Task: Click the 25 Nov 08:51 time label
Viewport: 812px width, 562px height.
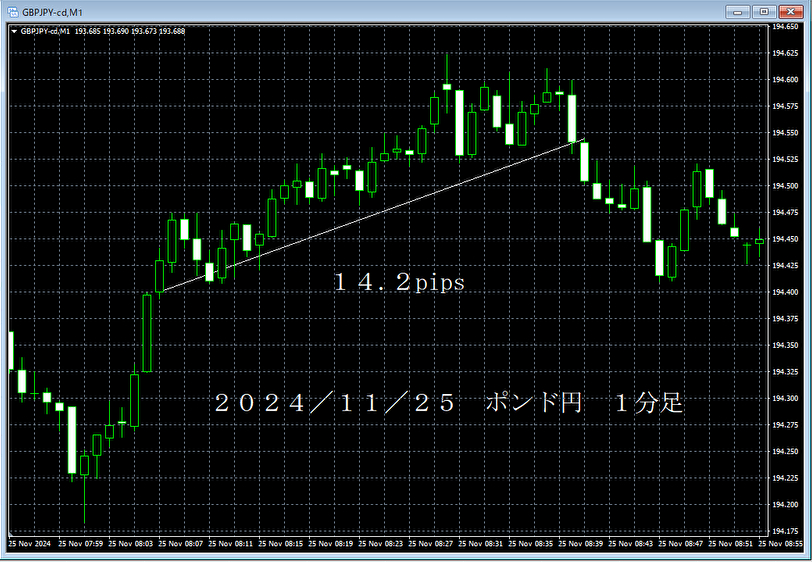Action: click(x=734, y=543)
